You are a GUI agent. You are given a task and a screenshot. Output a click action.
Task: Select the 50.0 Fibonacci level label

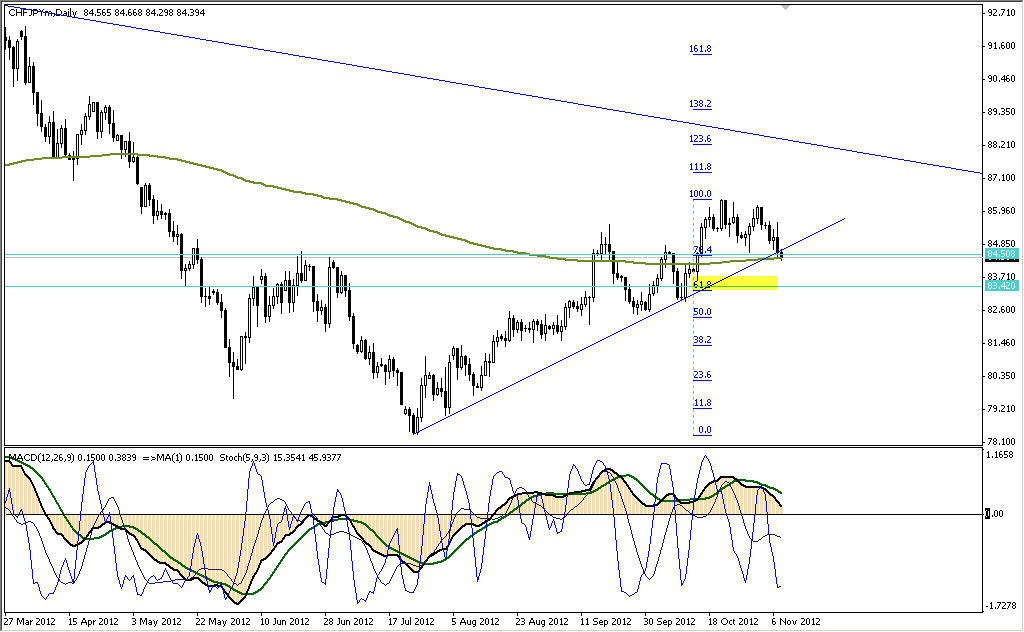coord(703,312)
